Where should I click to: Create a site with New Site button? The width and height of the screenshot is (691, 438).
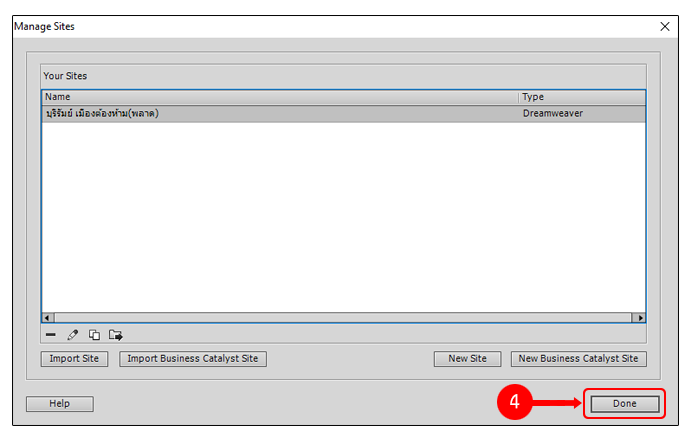point(467,359)
